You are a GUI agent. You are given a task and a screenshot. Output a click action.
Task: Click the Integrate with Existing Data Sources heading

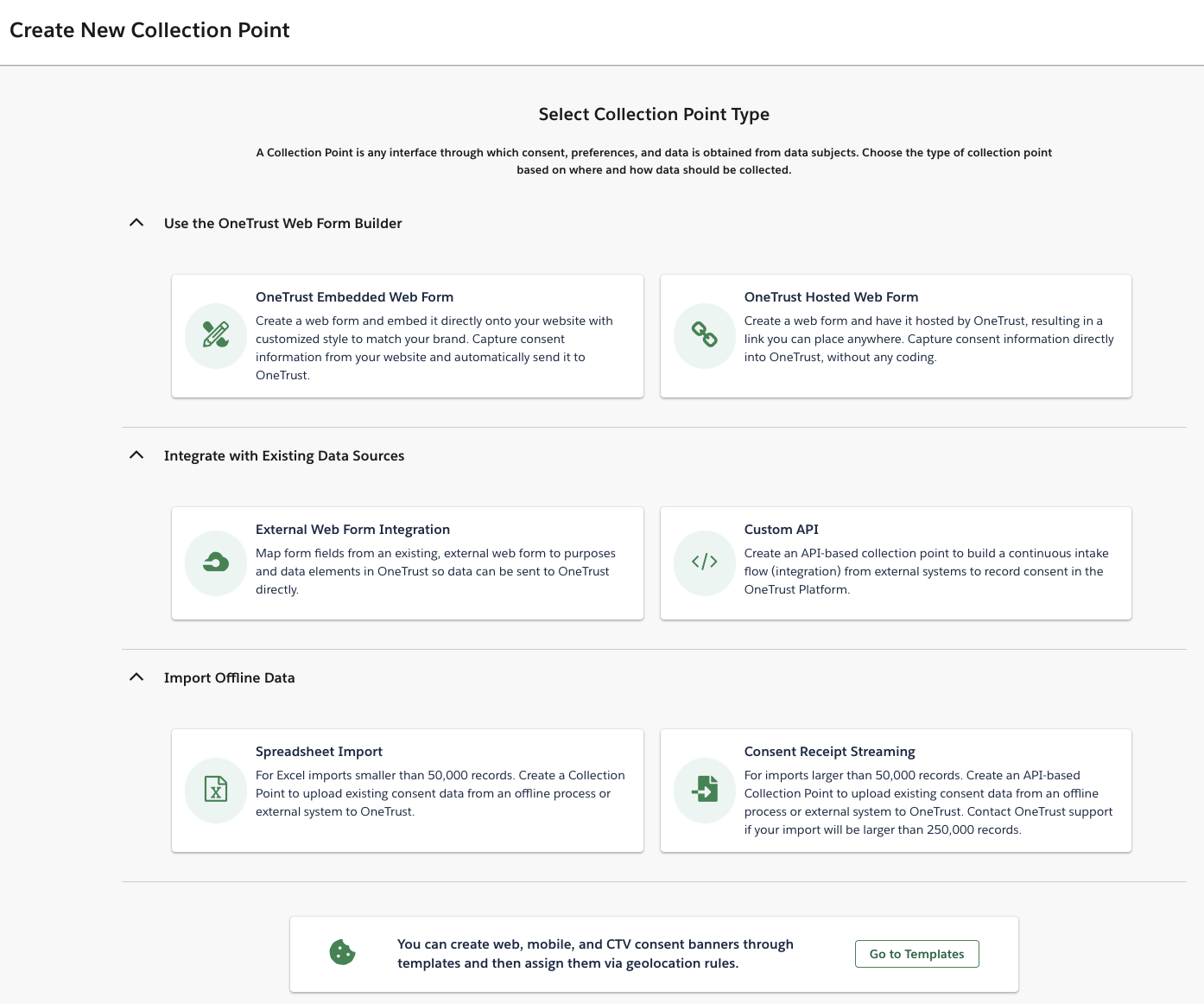(x=284, y=455)
